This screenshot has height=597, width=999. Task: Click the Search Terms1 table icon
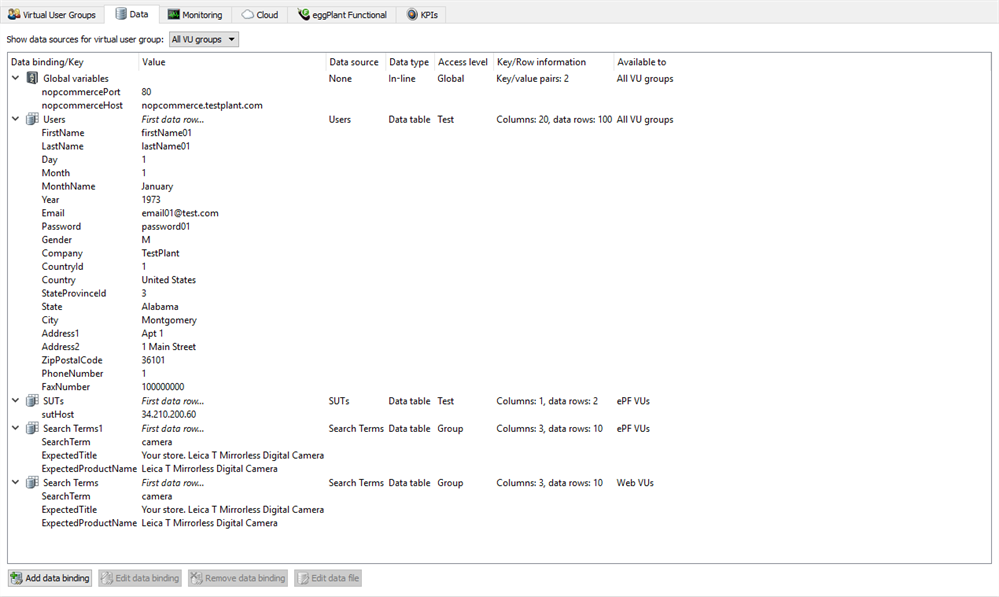click(x=32, y=428)
